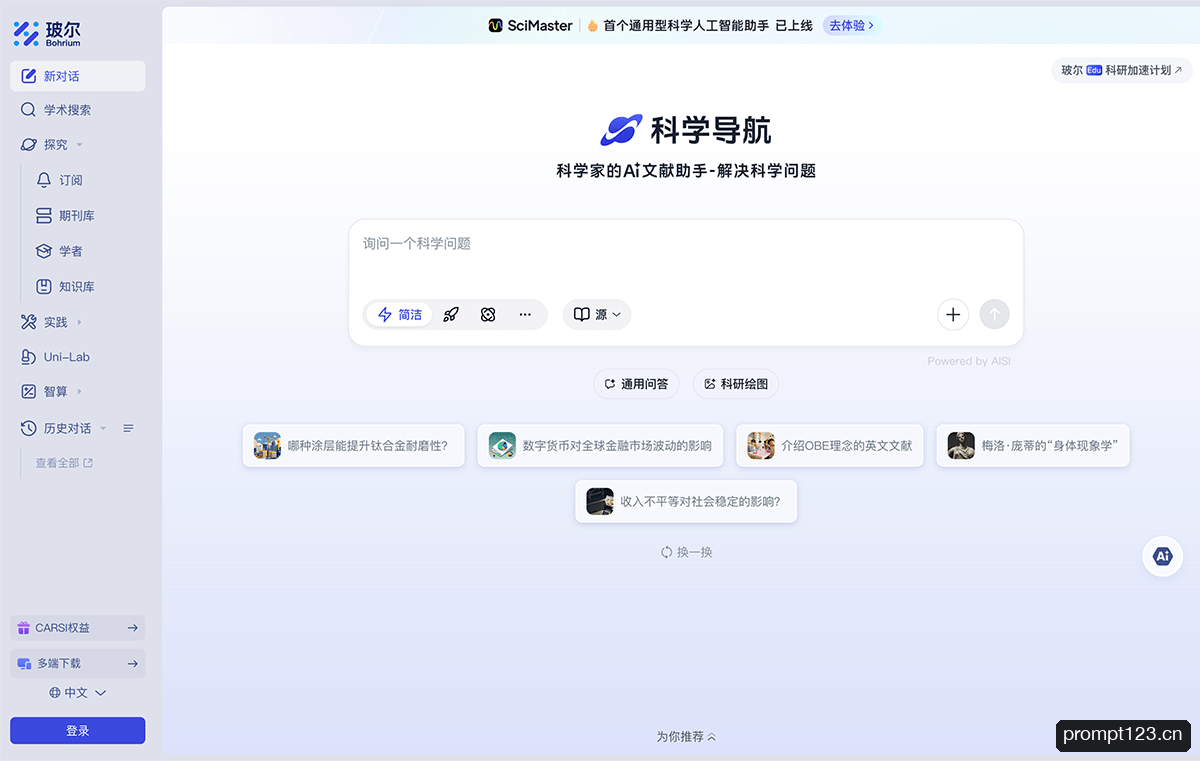Click the gift icon beside CARSI权益
The width and height of the screenshot is (1200, 761).
[x=24, y=628]
